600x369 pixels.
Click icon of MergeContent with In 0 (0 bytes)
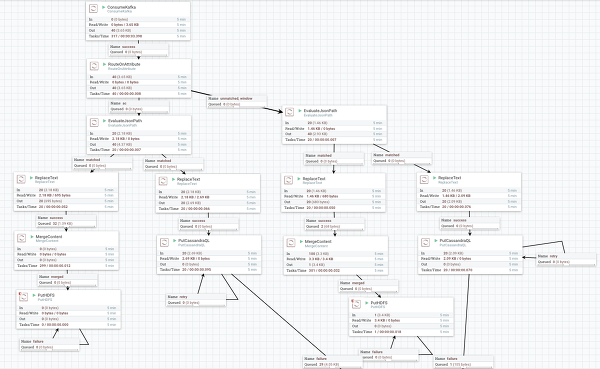22,238
